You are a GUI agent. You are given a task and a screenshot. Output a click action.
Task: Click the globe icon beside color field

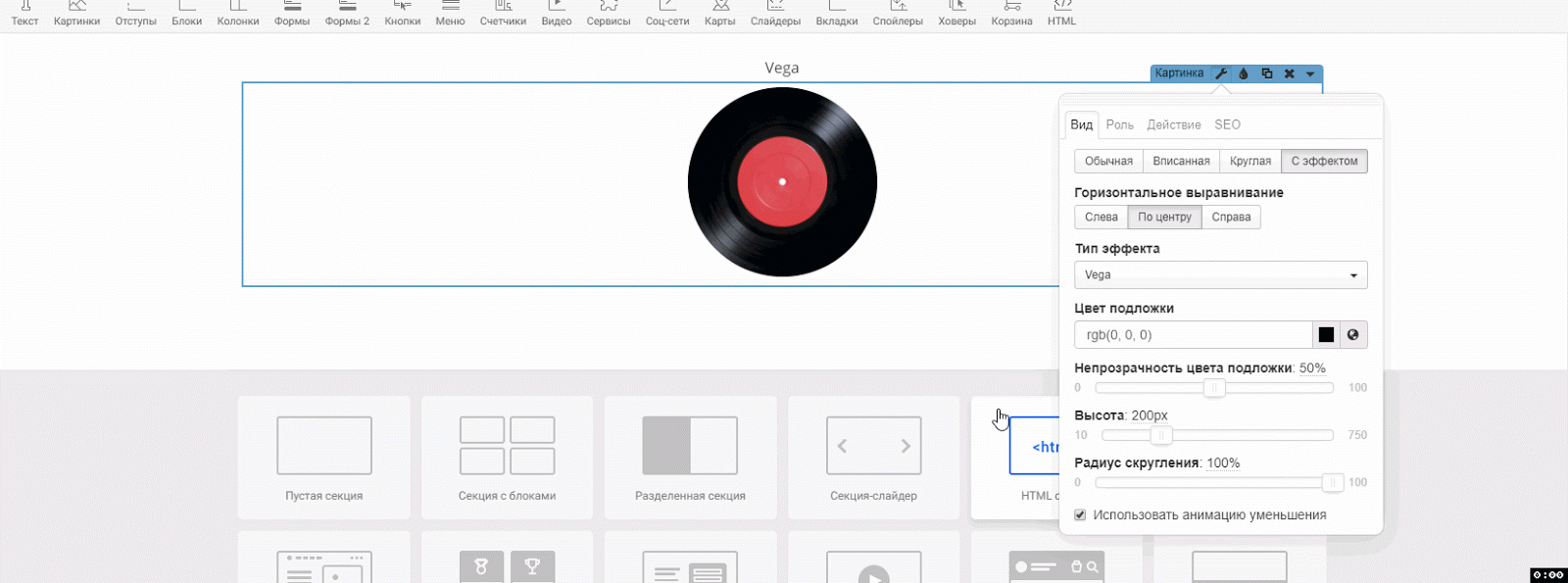click(1352, 335)
